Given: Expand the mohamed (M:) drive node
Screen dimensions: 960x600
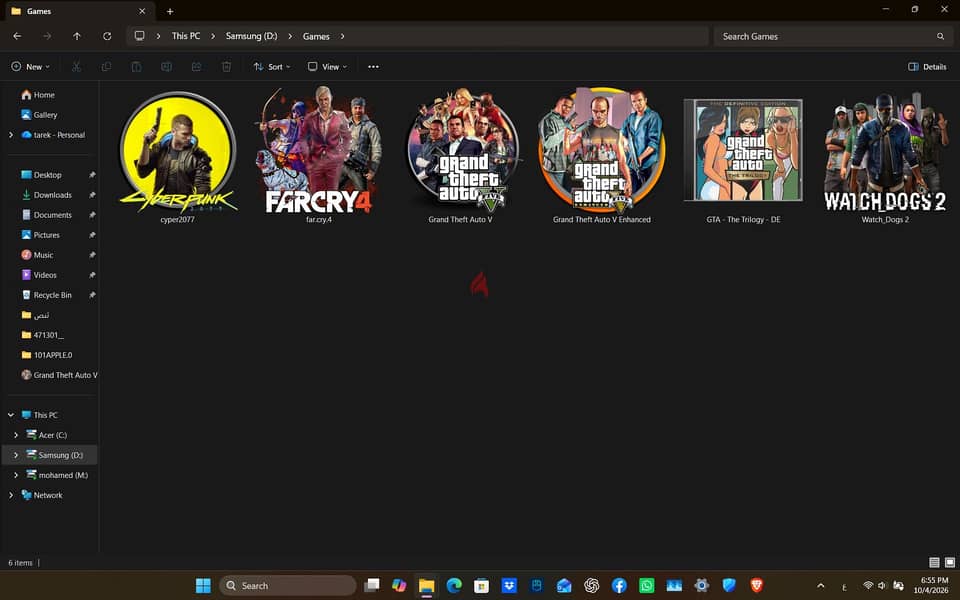Looking at the screenshot, I should tap(16, 475).
